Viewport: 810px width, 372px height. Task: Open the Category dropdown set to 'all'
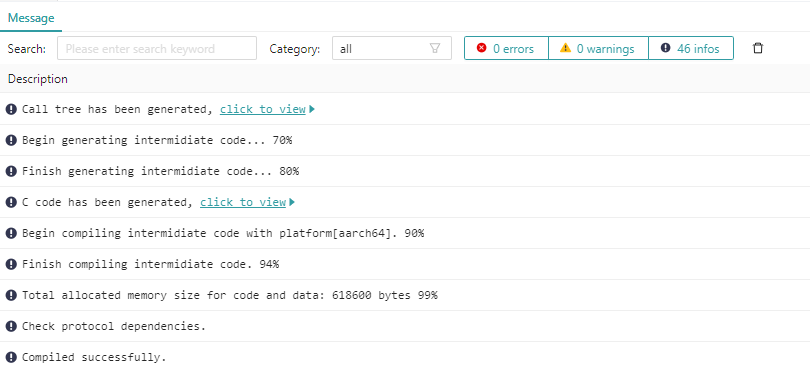(x=392, y=48)
